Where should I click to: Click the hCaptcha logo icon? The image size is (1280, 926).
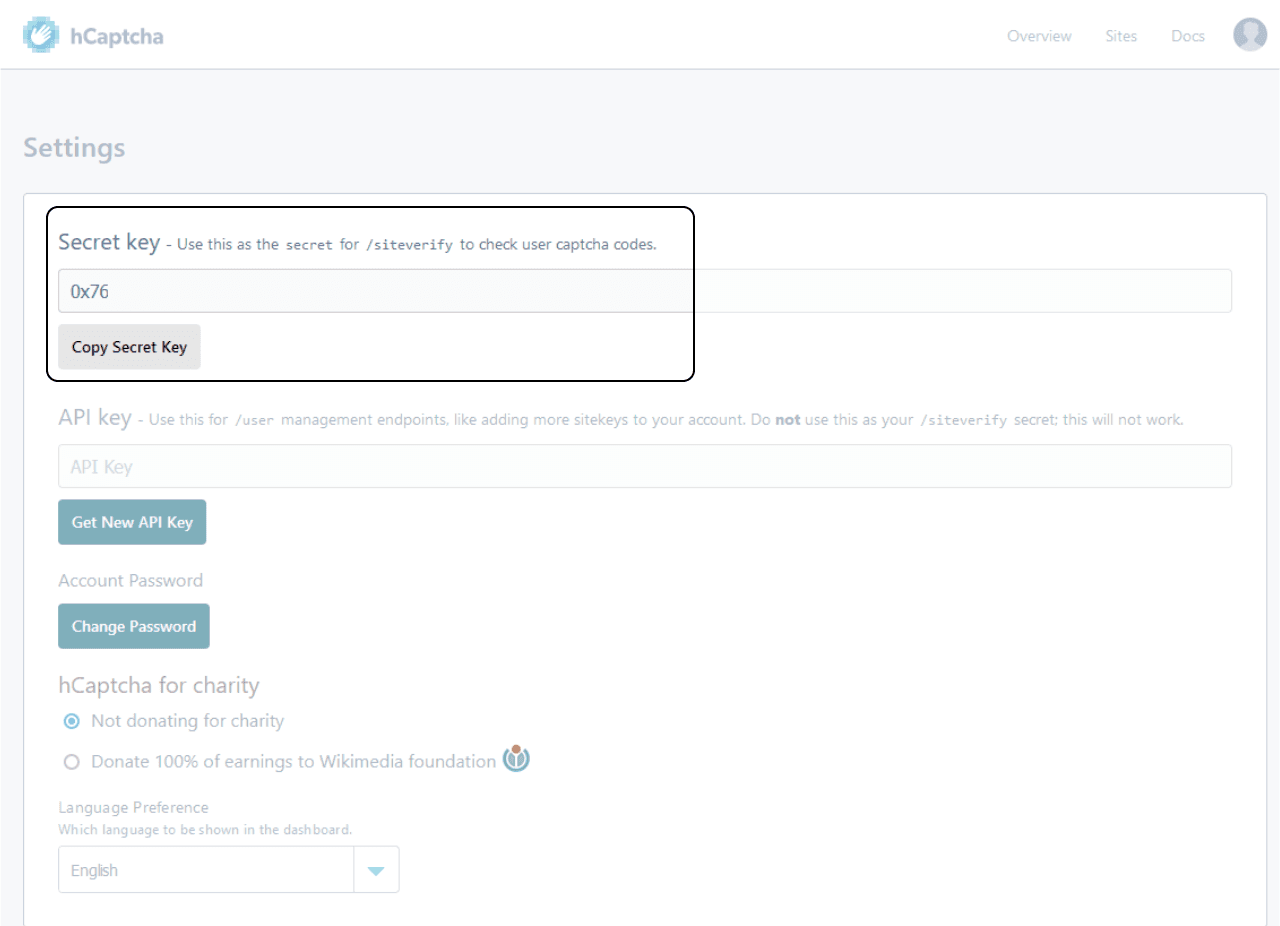(40, 34)
